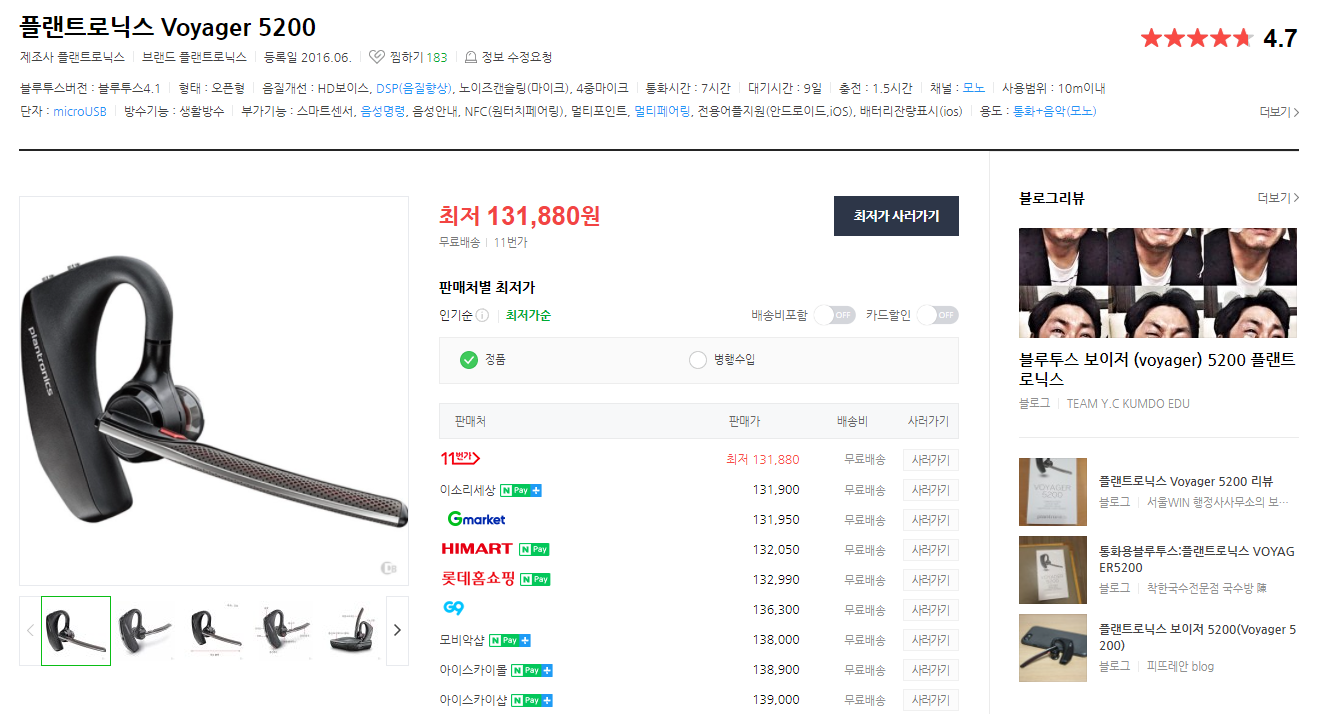1331x714 pixels.
Task: Toggle the 배송비포함 switch
Action: point(834,315)
